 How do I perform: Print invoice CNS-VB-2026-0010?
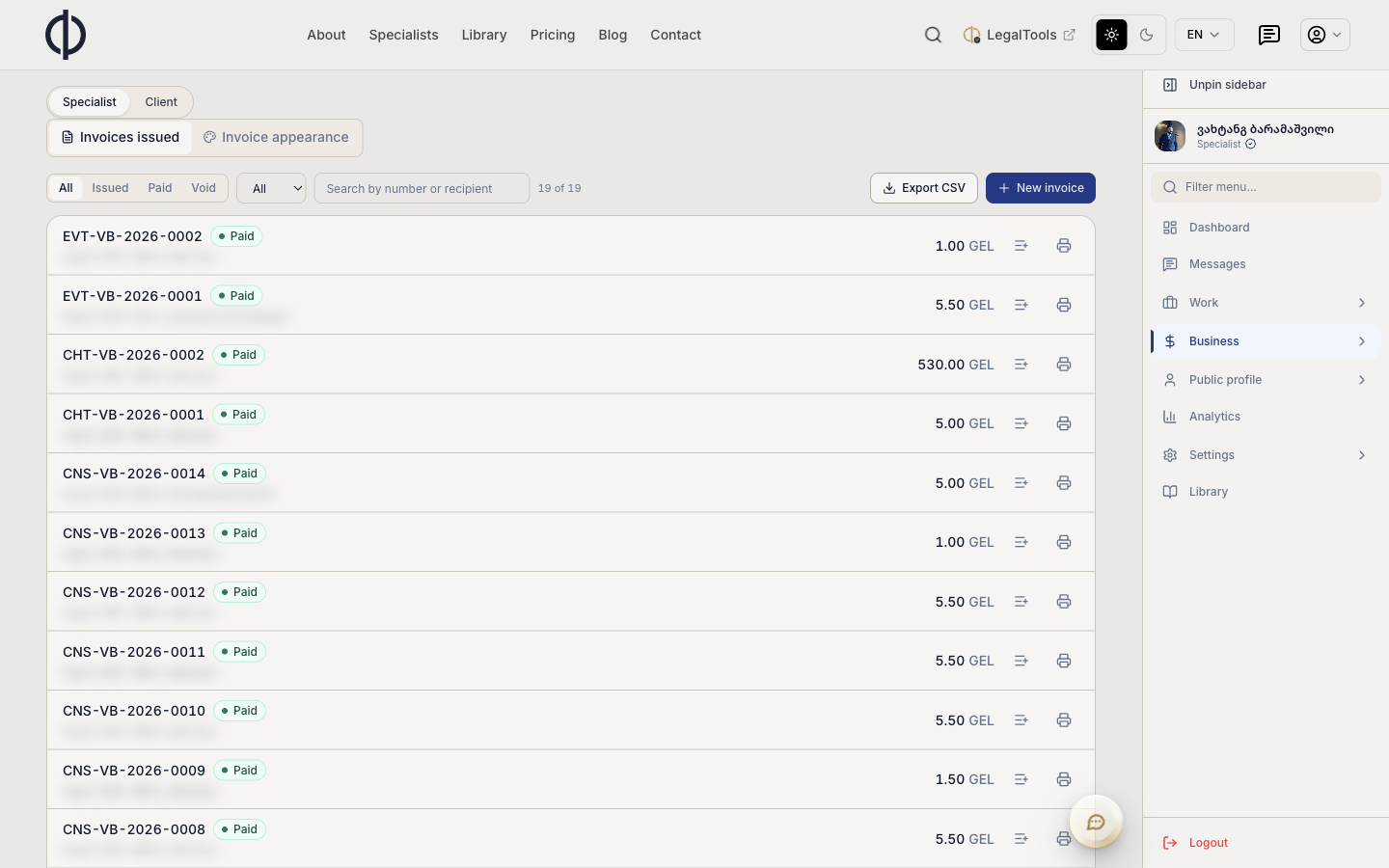[x=1064, y=720]
